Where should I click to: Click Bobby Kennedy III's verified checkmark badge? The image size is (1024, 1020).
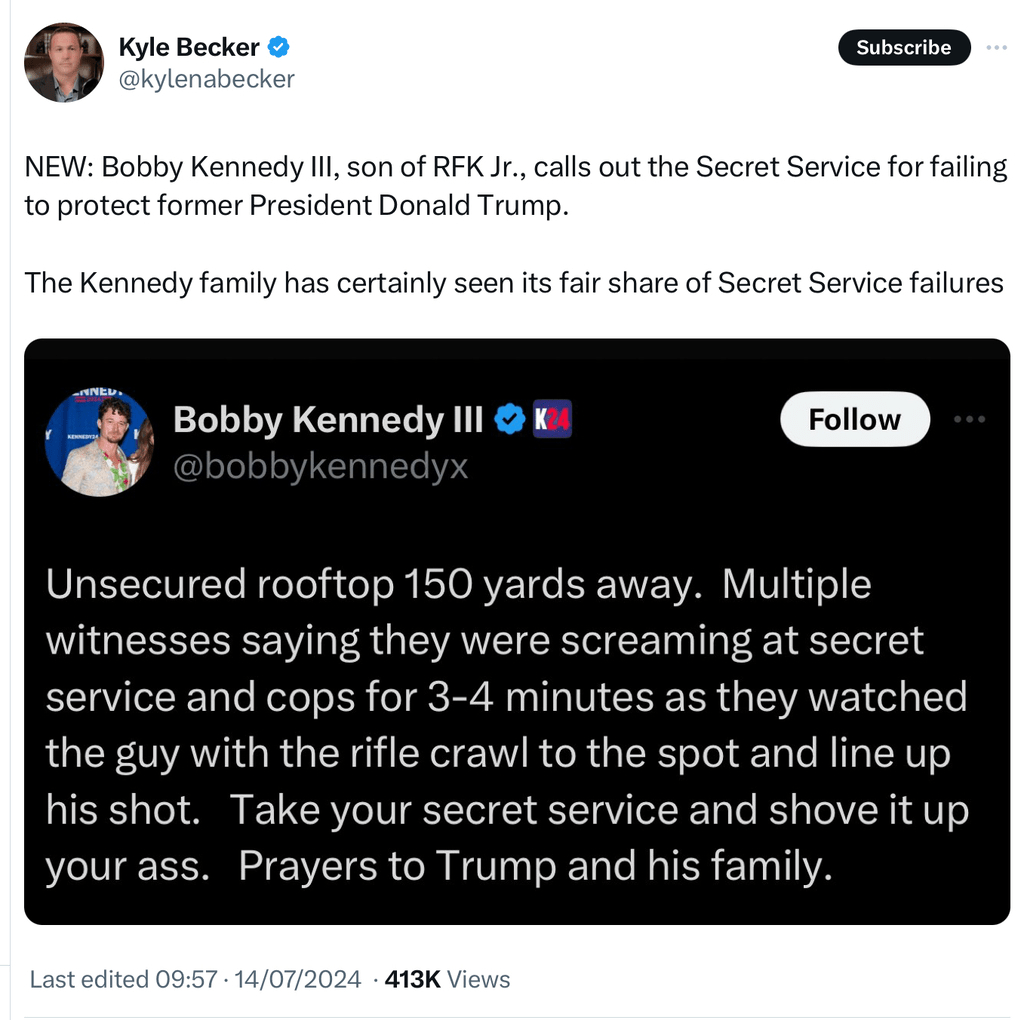[x=509, y=419]
